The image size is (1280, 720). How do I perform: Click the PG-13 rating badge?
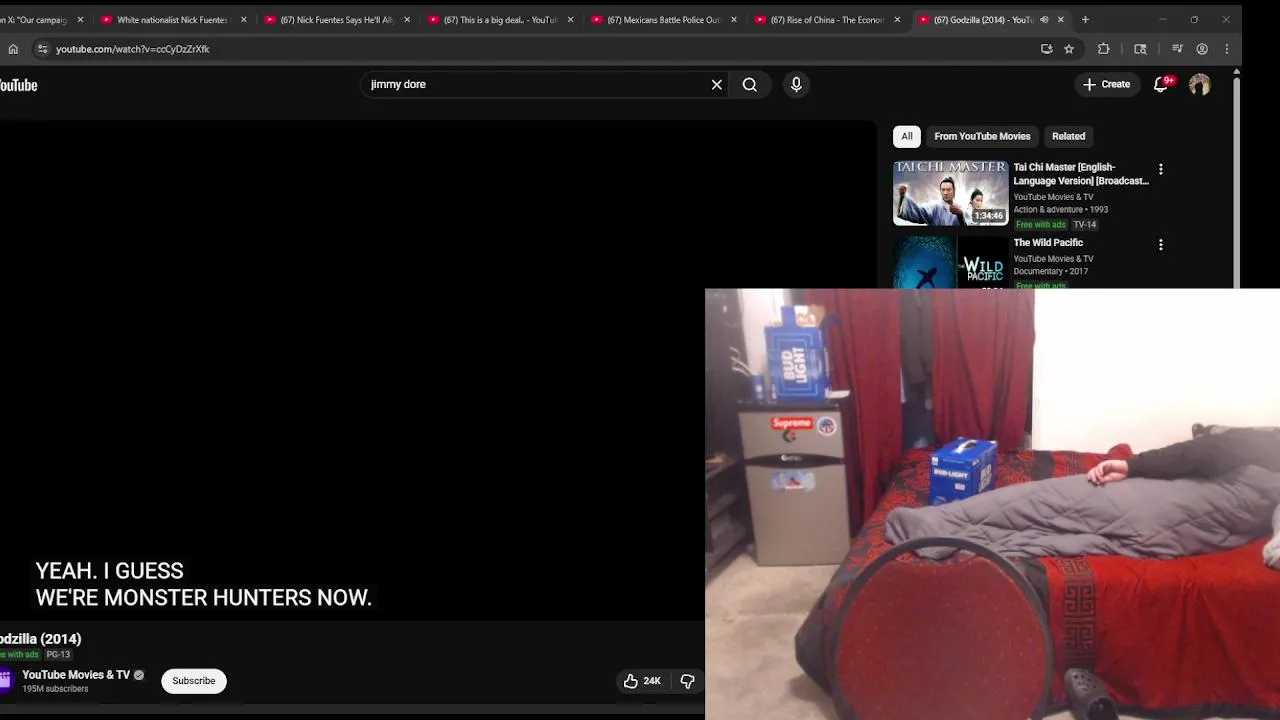58,655
